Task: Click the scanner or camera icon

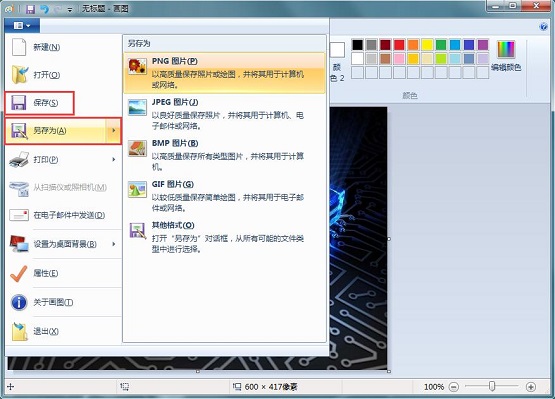Action: [19, 188]
